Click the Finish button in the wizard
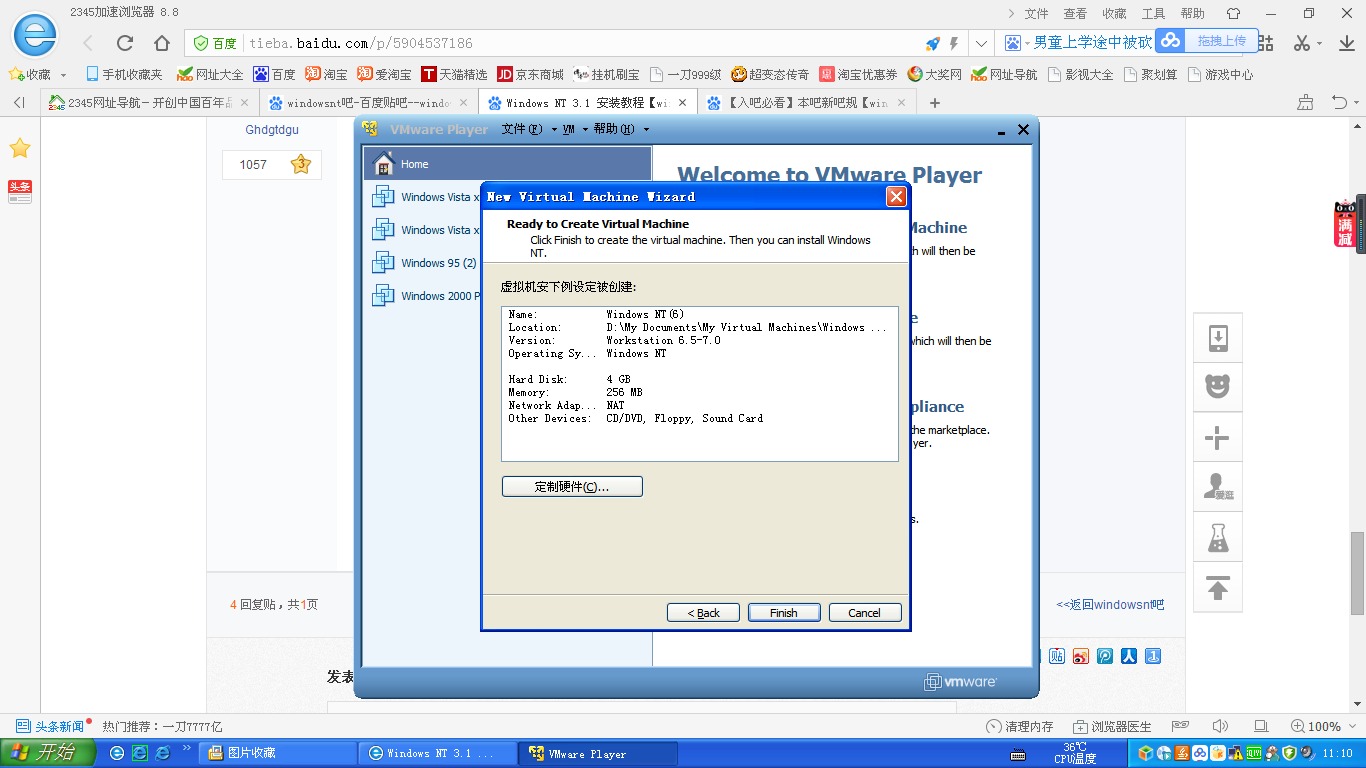This screenshot has height=768, width=1366. point(784,613)
